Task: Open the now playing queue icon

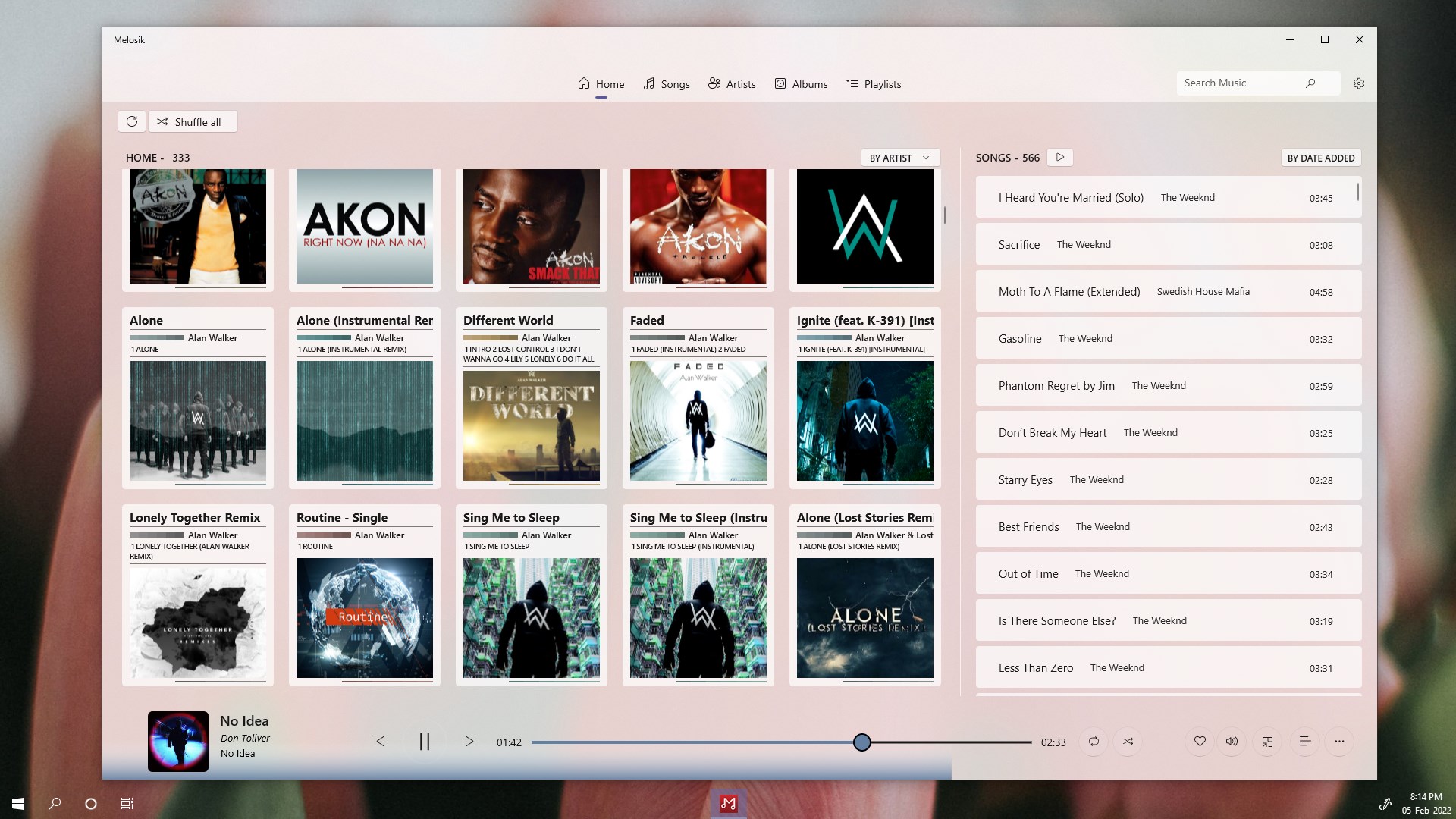Action: 1305,742
